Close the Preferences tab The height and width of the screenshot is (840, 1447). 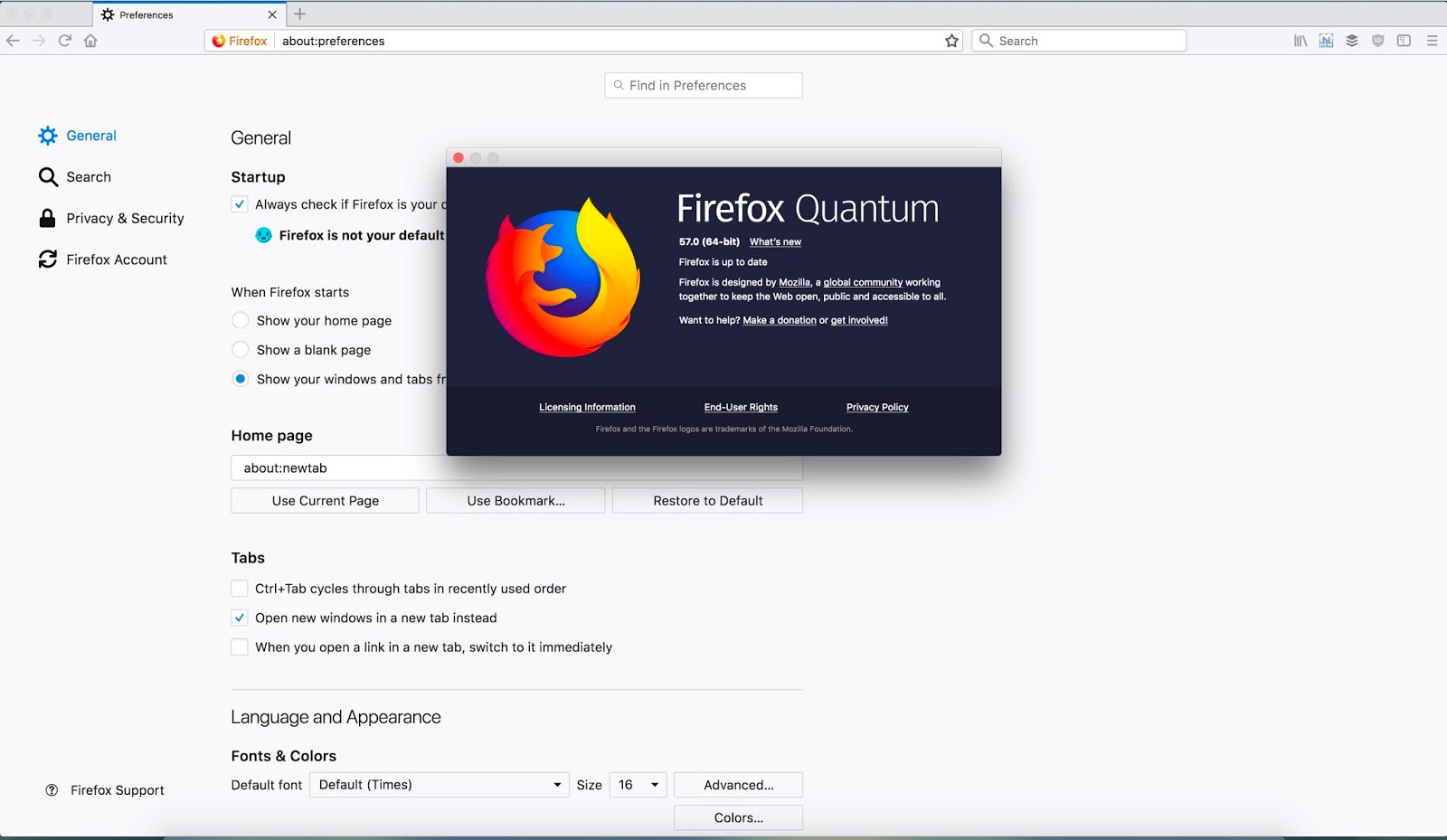pos(272,14)
